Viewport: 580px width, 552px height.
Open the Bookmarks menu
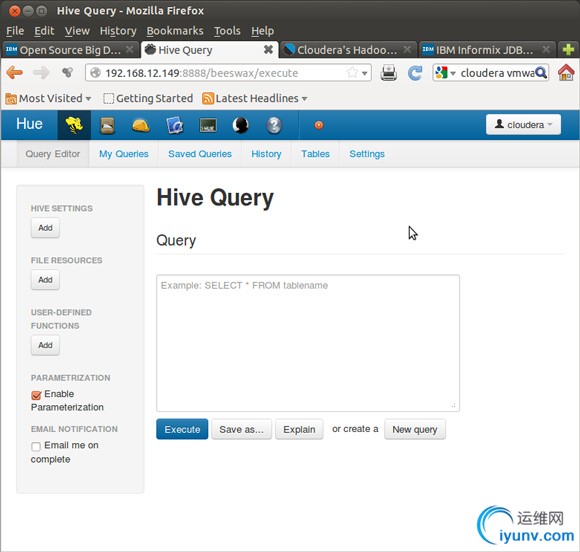pos(175,31)
